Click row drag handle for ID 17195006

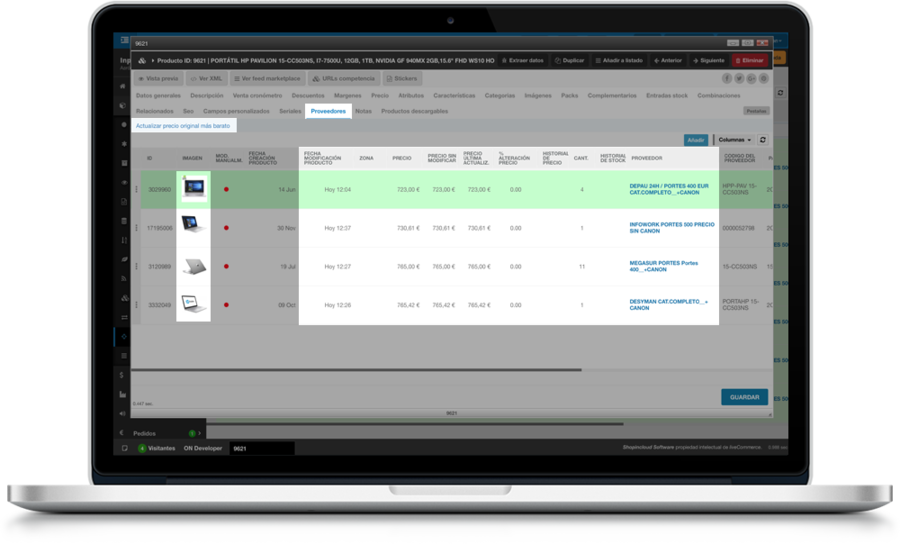point(137,228)
